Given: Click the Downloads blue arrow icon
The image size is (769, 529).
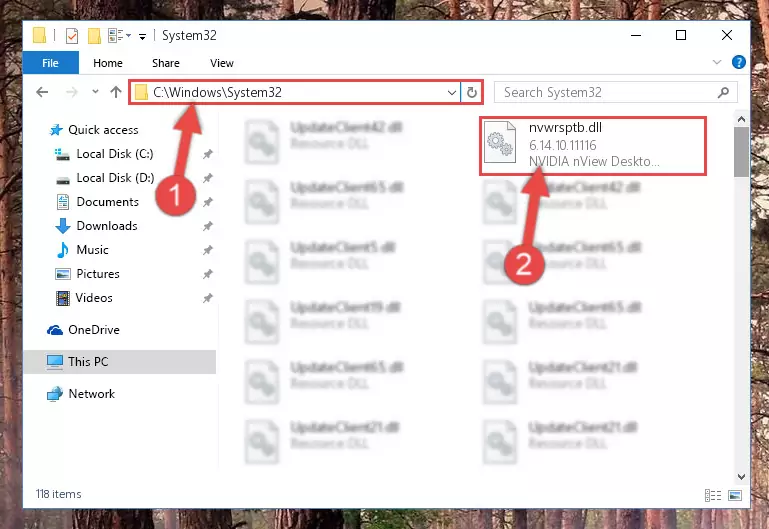Looking at the screenshot, I should point(62,226).
